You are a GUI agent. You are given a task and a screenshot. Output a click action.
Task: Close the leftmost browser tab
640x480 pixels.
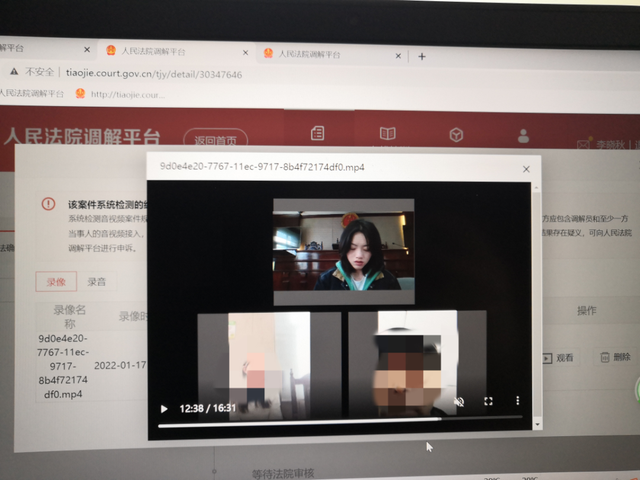(x=87, y=49)
